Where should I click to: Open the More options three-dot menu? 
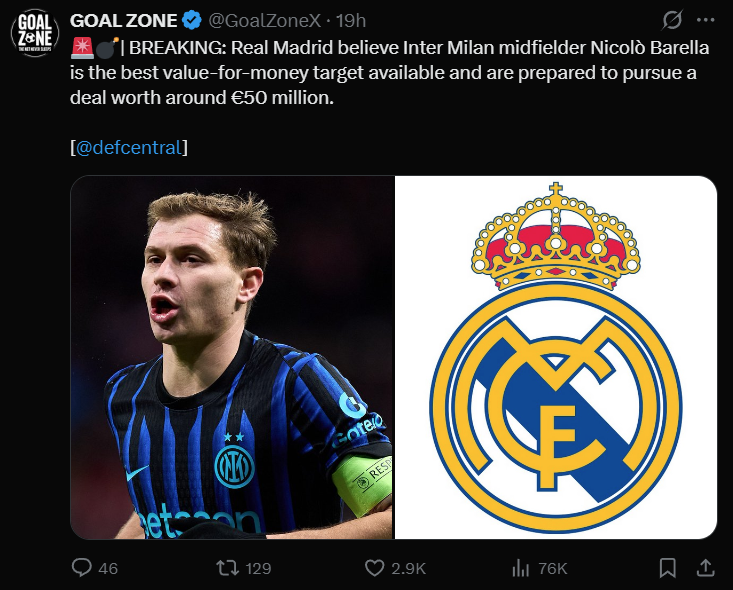pyautogui.click(x=709, y=20)
